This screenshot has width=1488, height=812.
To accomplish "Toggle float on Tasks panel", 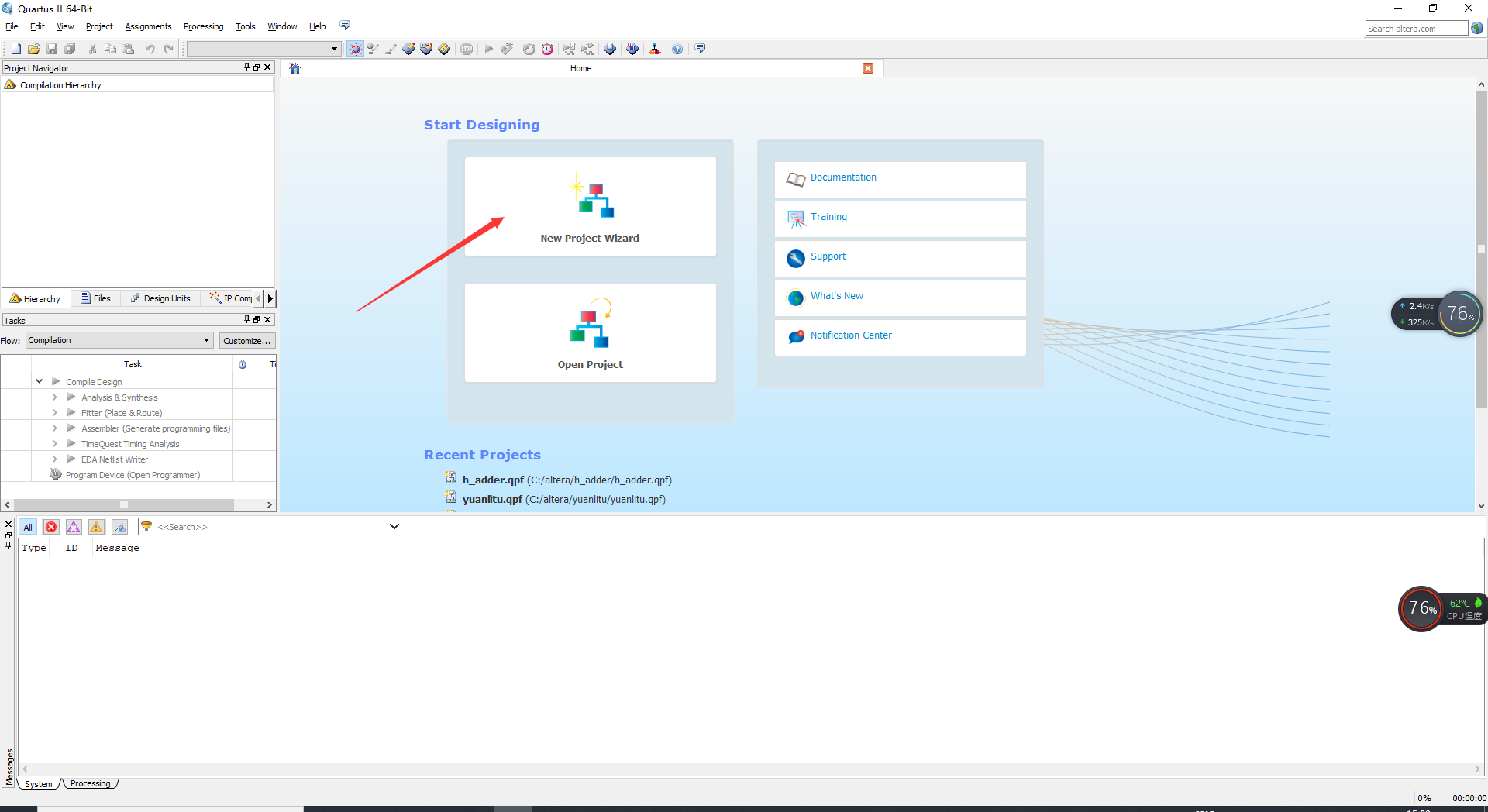I will pyautogui.click(x=257, y=319).
